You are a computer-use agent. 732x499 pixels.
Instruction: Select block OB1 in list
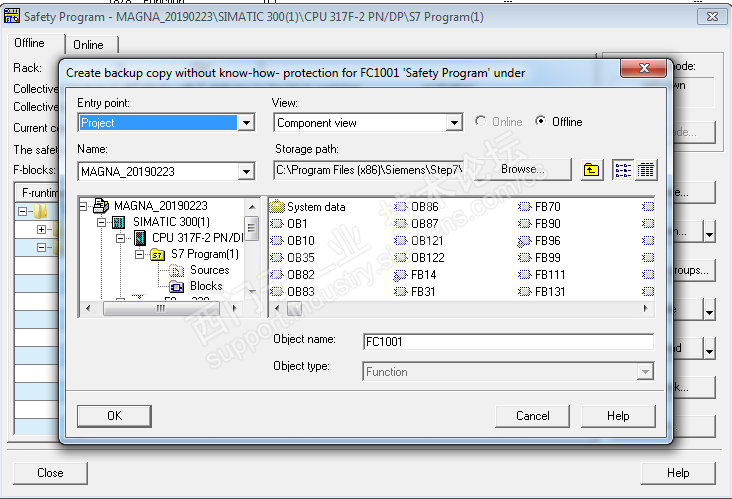pyautogui.click(x=289, y=224)
